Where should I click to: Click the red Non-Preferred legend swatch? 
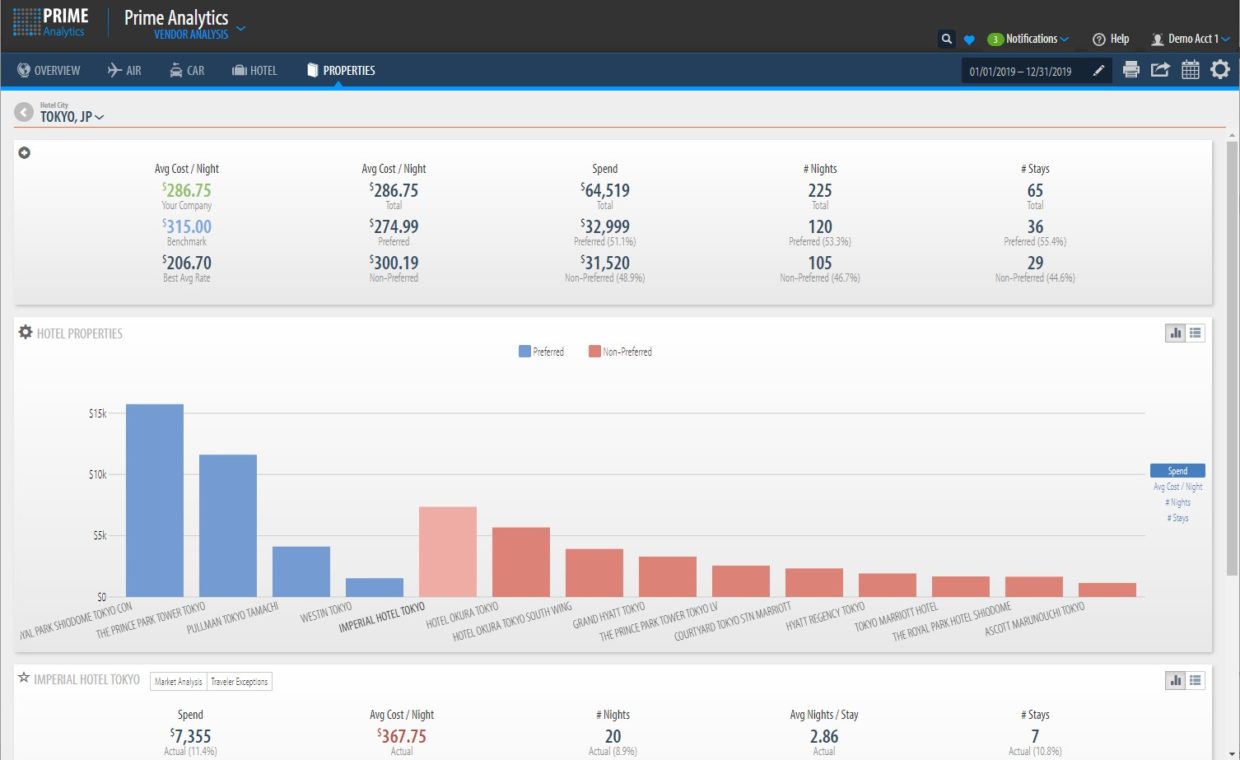click(x=595, y=351)
